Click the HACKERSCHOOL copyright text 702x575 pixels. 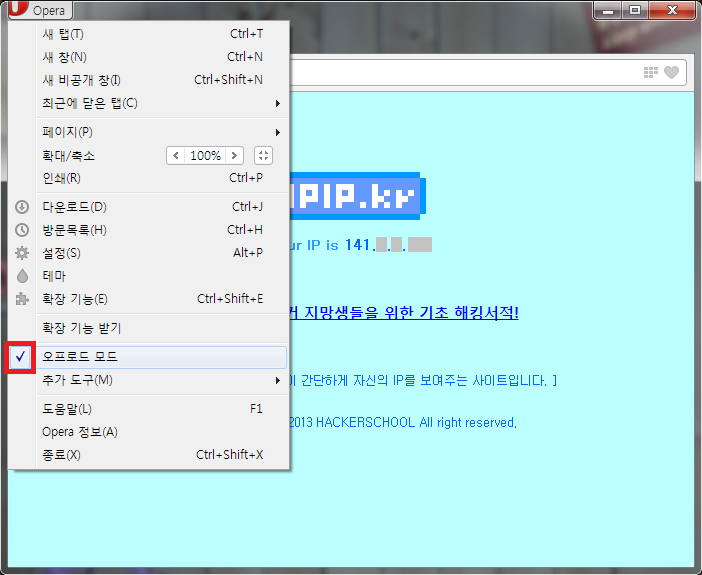[x=403, y=422]
